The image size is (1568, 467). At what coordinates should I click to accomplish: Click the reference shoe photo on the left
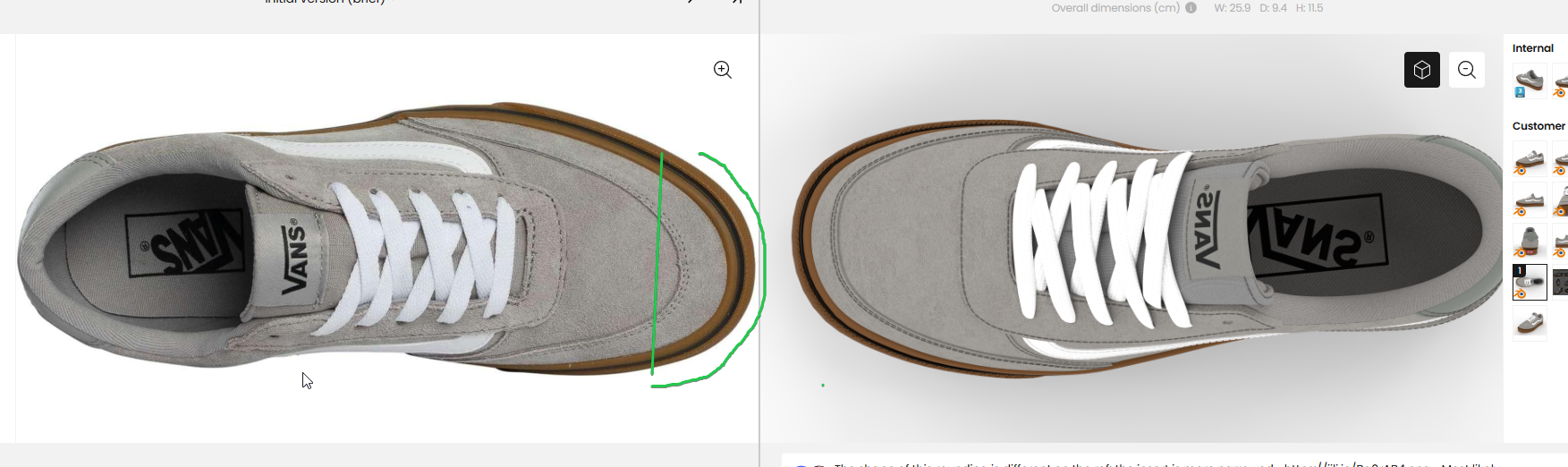(386, 240)
